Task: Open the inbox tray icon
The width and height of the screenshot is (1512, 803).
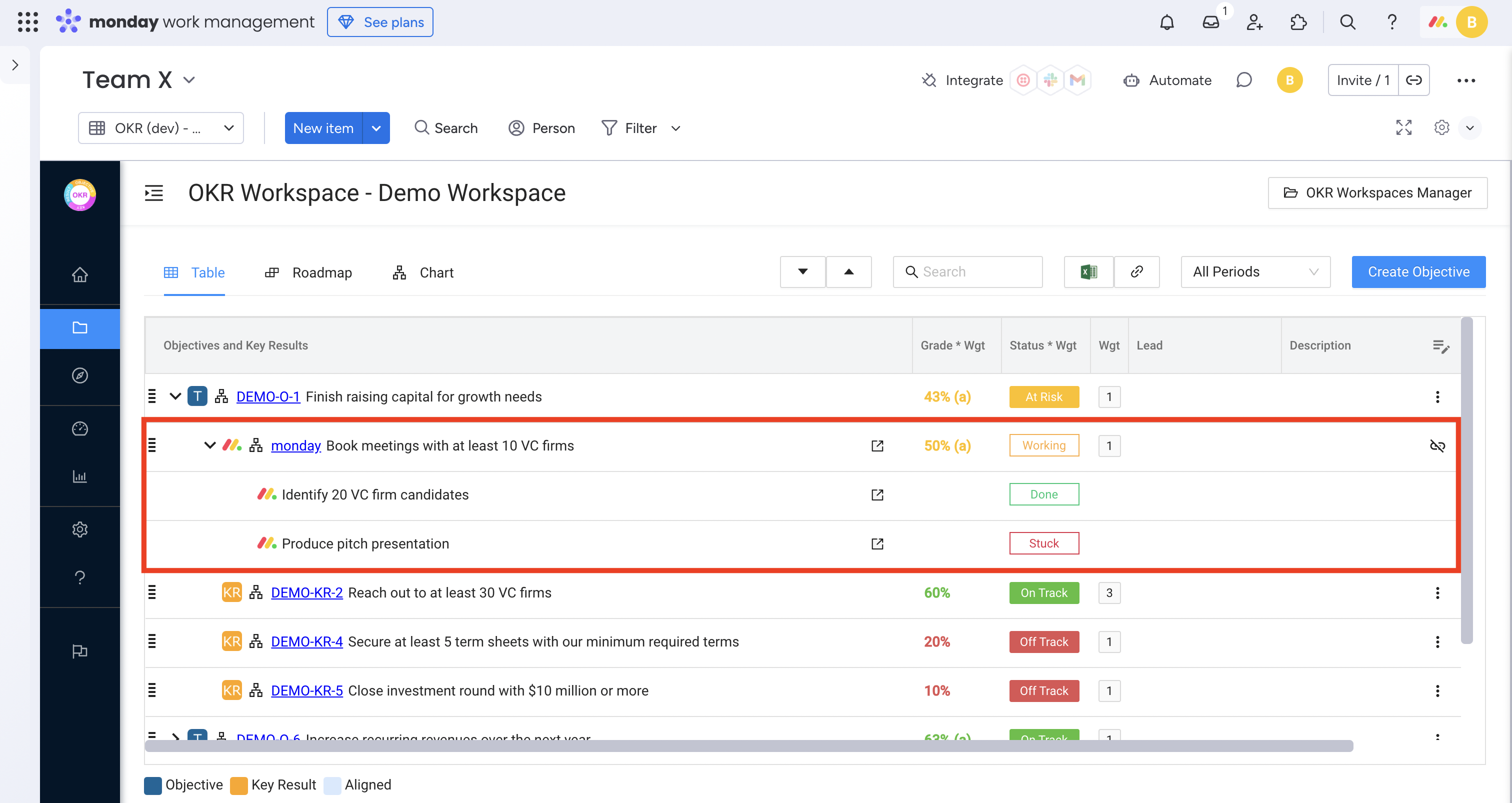Action: pyautogui.click(x=1210, y=22)
